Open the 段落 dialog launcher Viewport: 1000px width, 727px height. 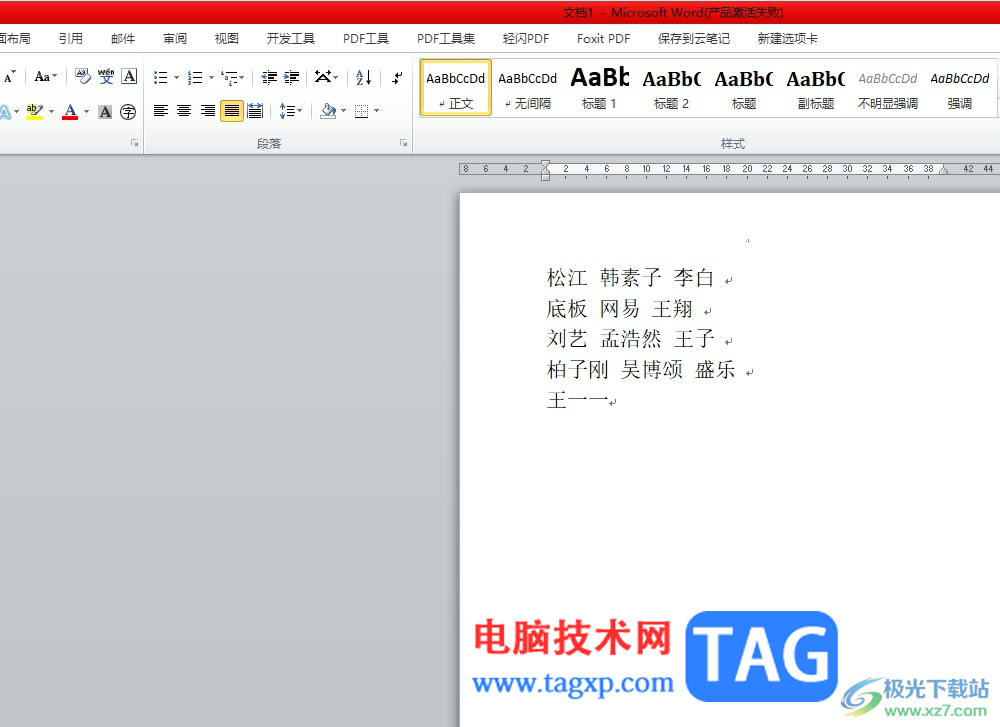pos(404,143)
